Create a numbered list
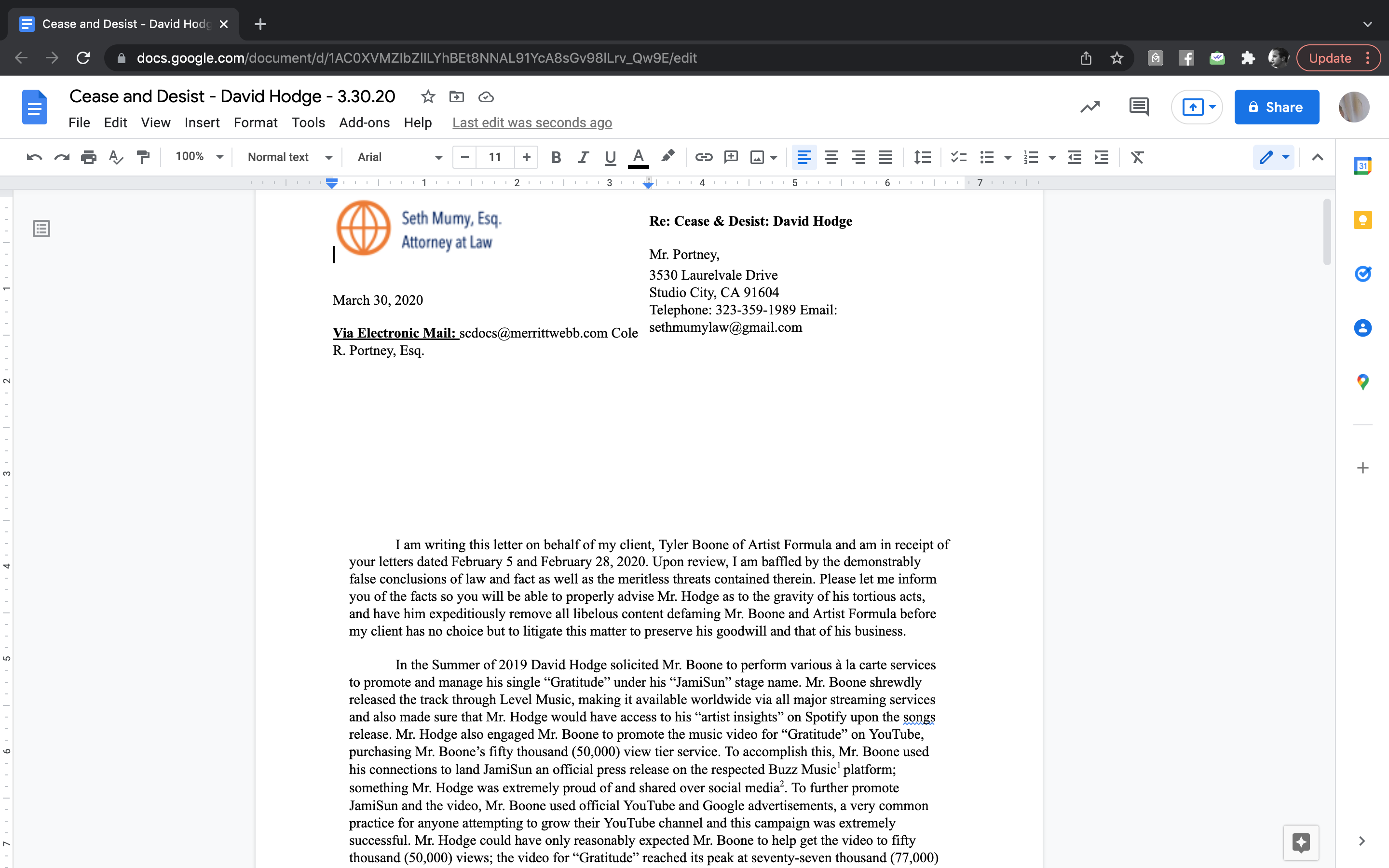 (1031, 157)
